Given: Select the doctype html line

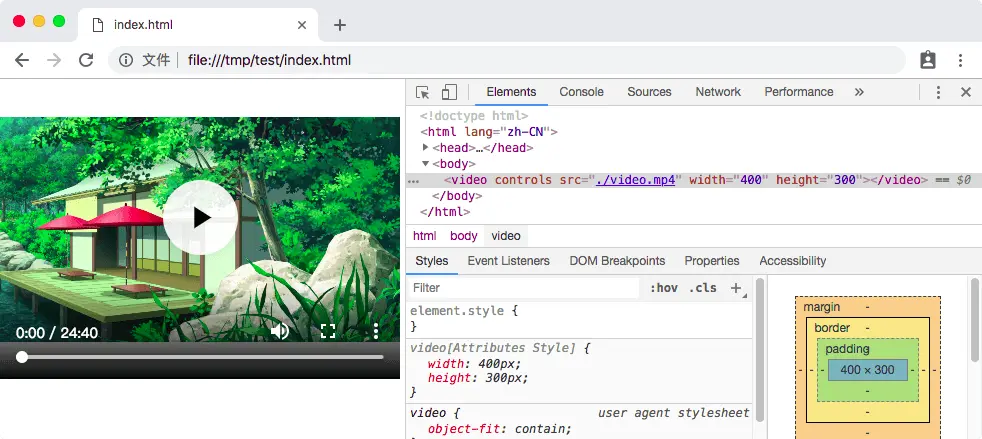Looking at the screenshot, I should pyautogui.click(x=474, y=116).
